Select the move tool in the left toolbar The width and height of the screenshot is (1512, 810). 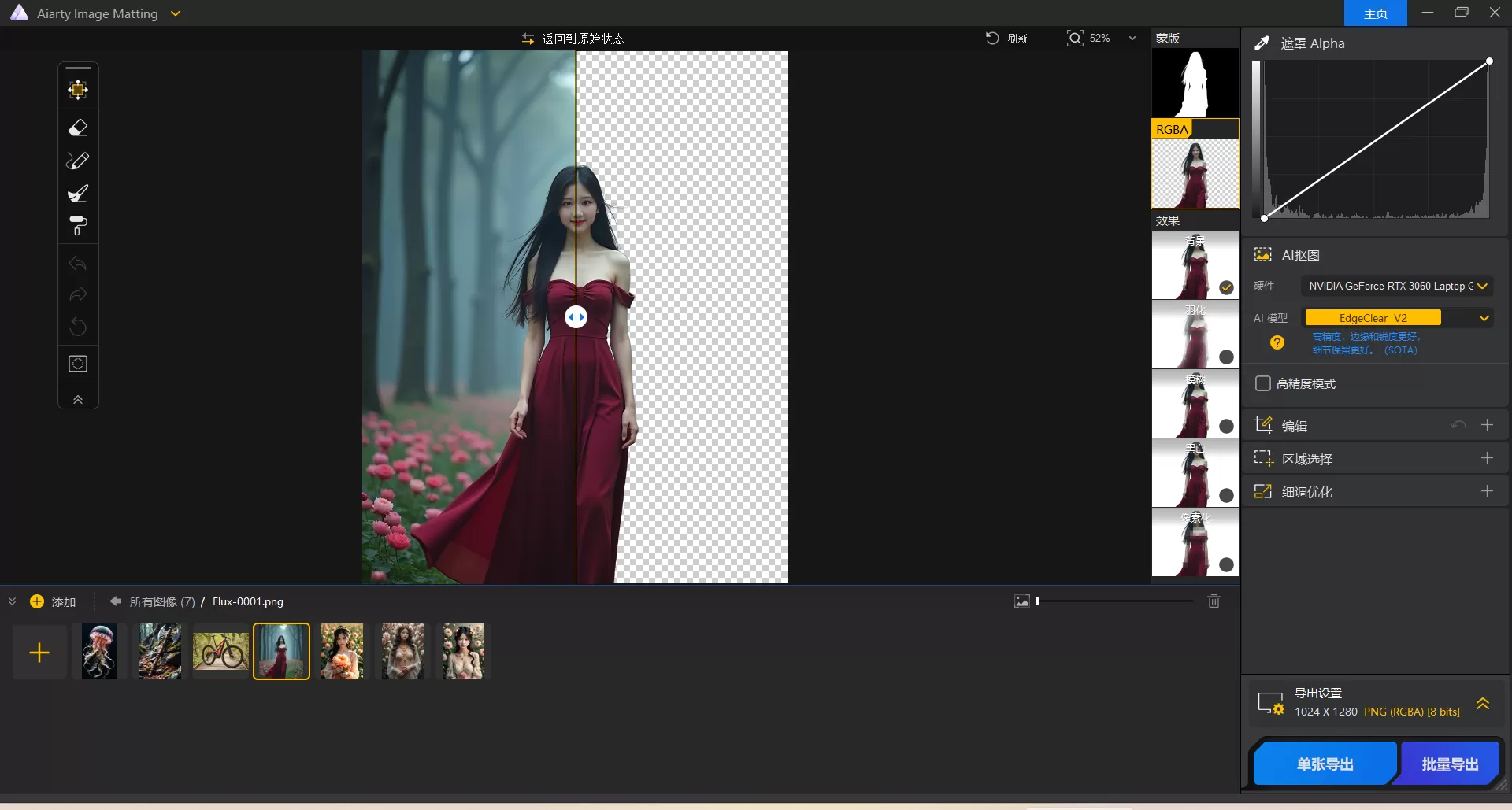[78, 89]
